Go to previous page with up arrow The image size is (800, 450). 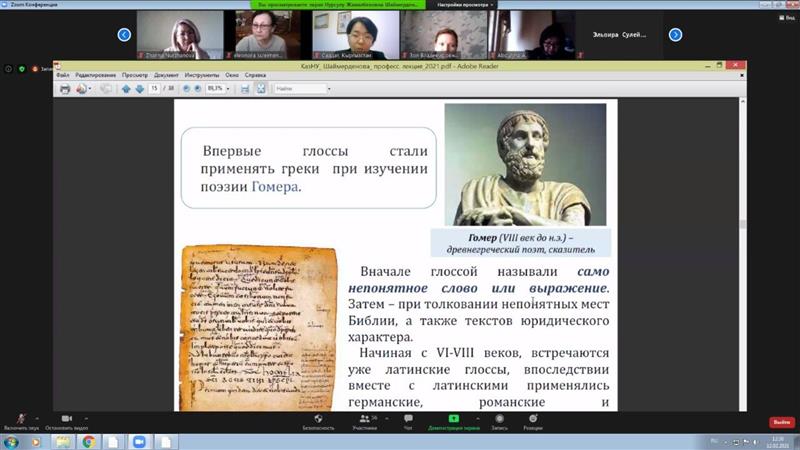click(126, 88)
